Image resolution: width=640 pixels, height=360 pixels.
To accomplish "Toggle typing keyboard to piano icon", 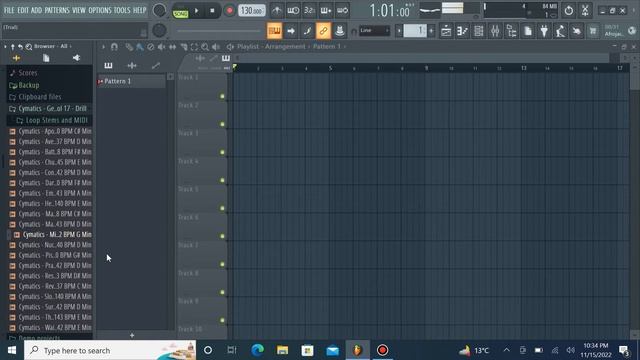I will [274, 31].
